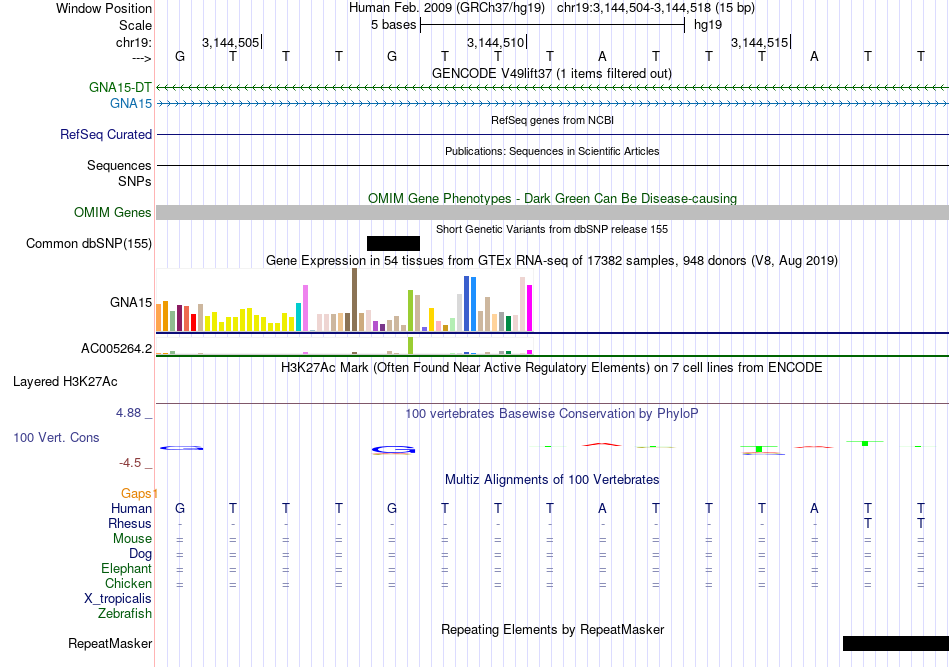The image size is (950, 667).
Task: Click the black RepeatMasker element block
Action: 895,643
